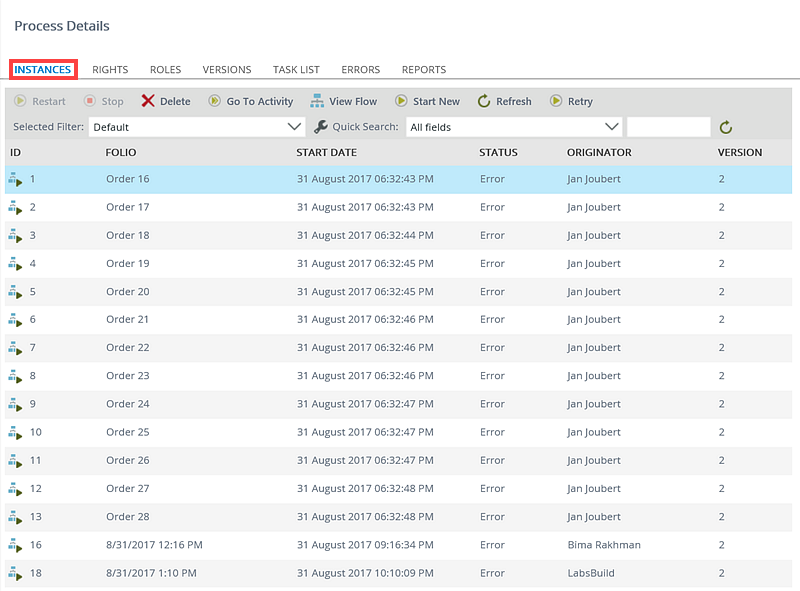Click the instance icon for Order 17

coord(15,208)
